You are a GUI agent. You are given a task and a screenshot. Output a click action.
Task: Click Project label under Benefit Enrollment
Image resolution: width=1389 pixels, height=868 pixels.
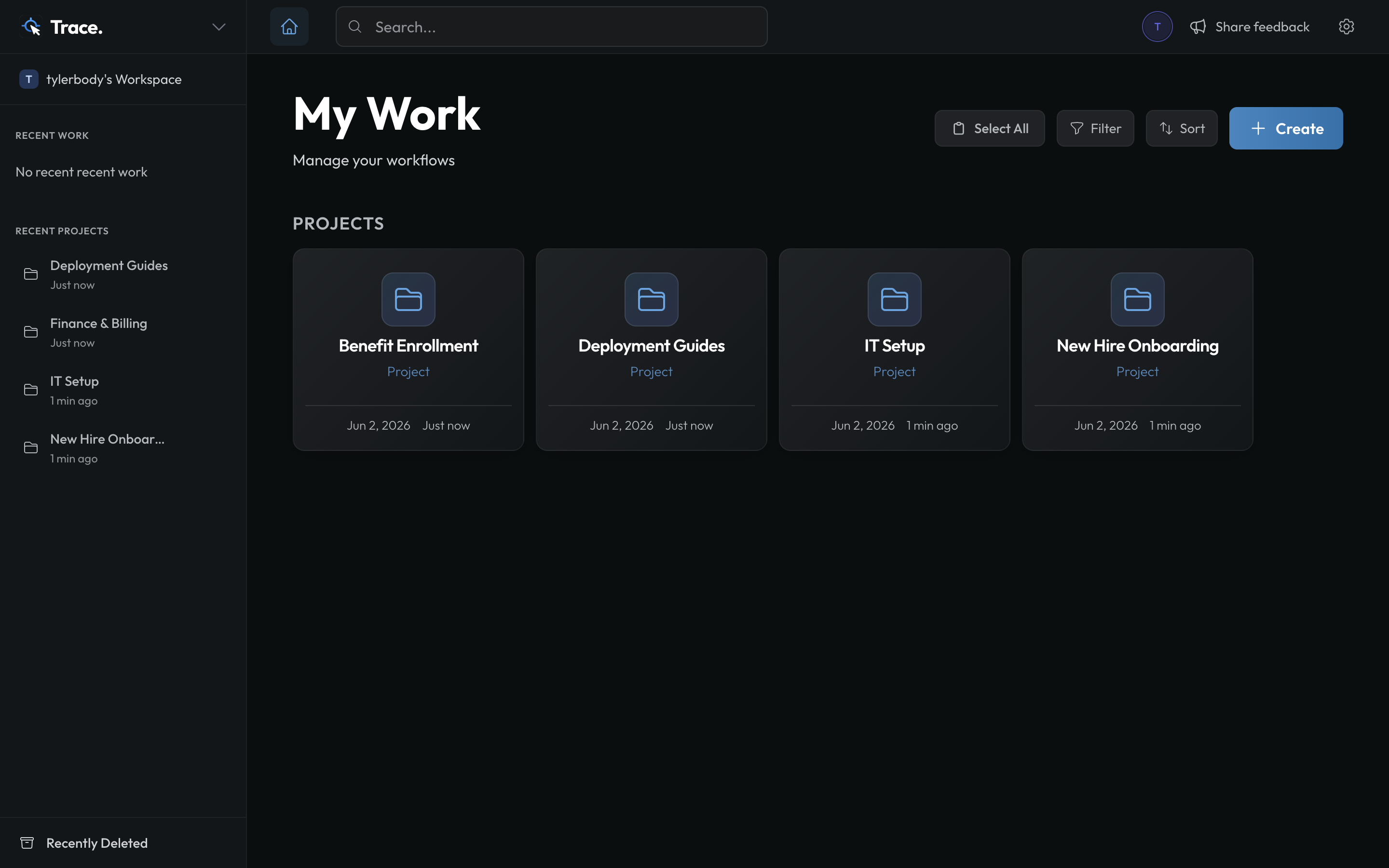408,371
